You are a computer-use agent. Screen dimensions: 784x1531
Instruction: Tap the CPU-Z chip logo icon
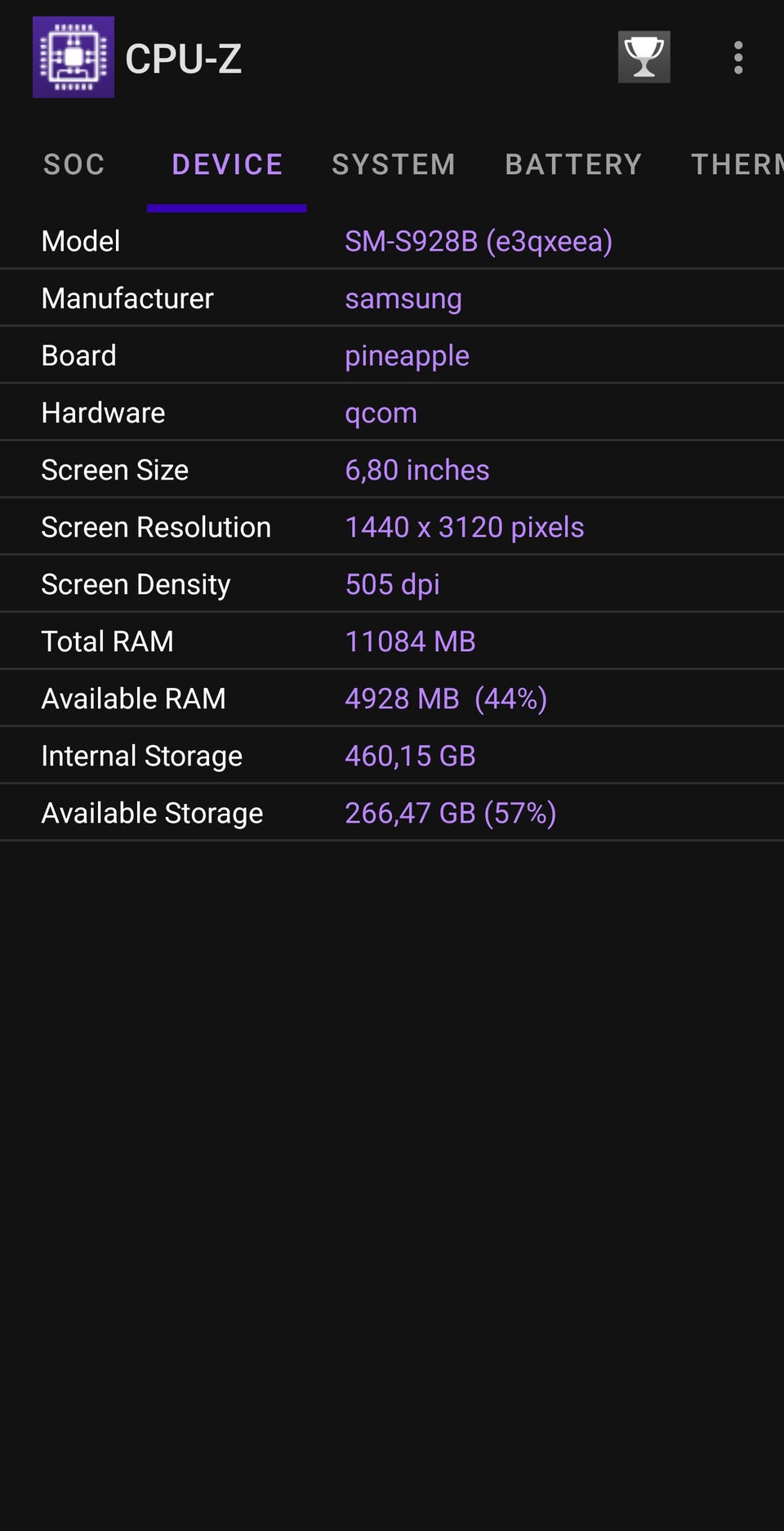[73, 57]
